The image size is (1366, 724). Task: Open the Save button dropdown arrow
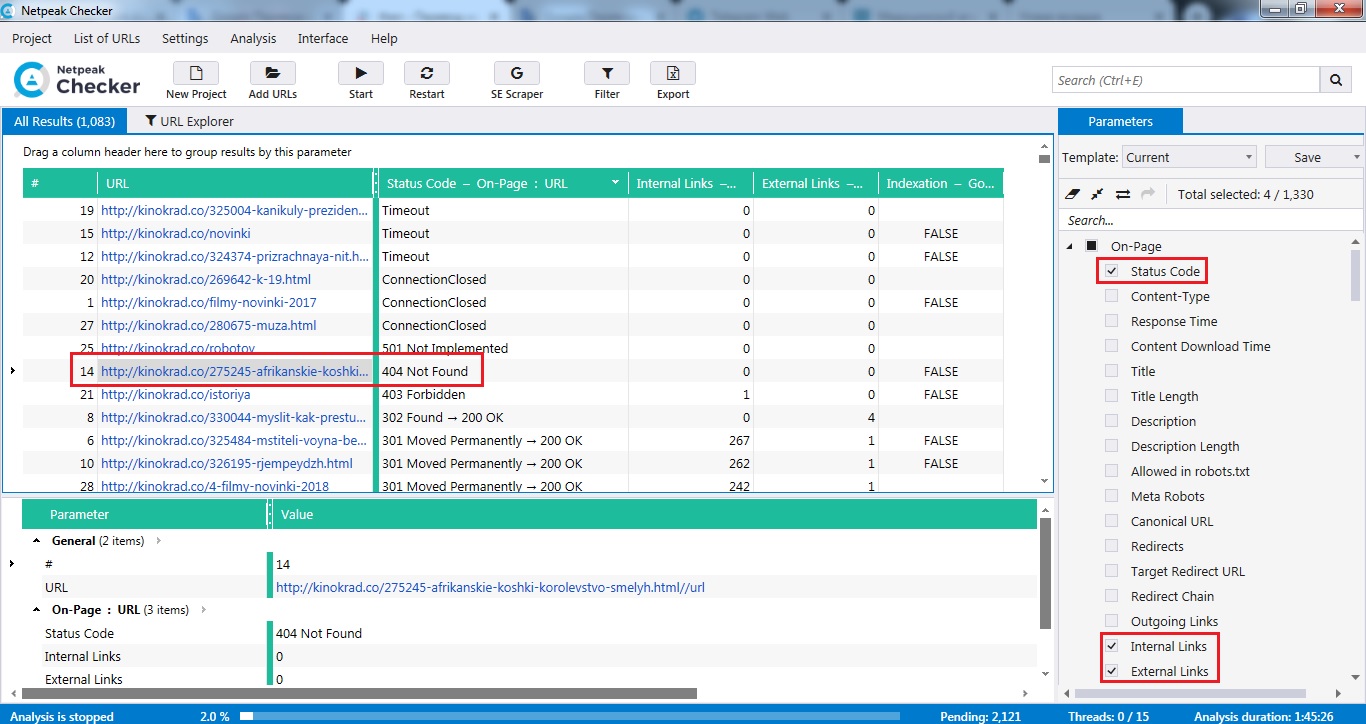1356,157
